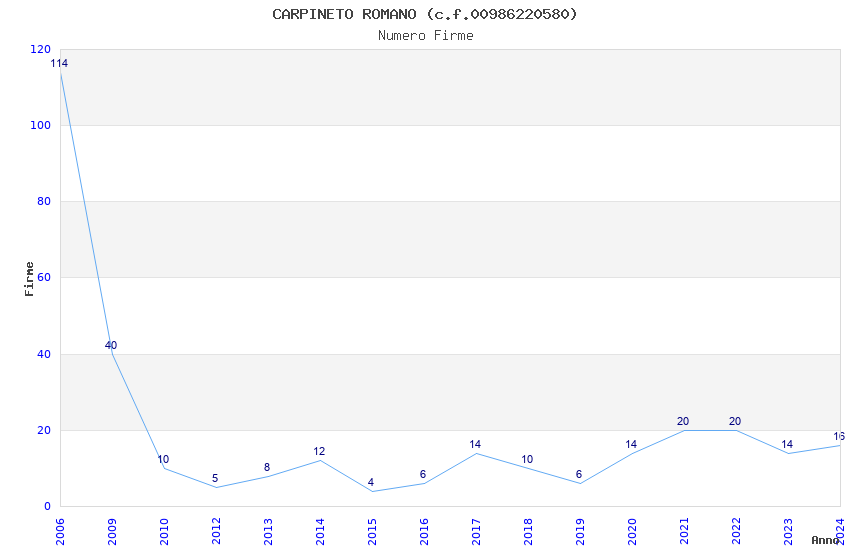Viewport: 850px width, 550px height.
Task: Click the data label 14 above 2023
Action: pos(787,444)
